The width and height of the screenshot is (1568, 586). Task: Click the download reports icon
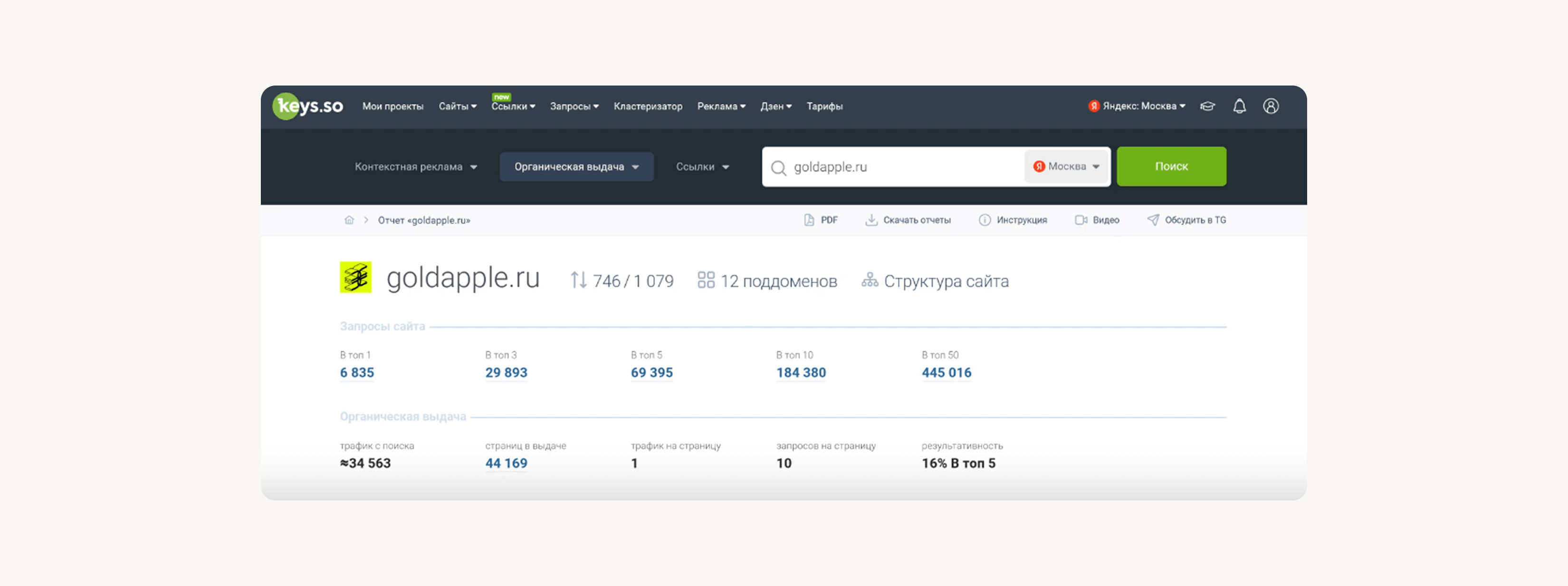click(x=871, y=220)
